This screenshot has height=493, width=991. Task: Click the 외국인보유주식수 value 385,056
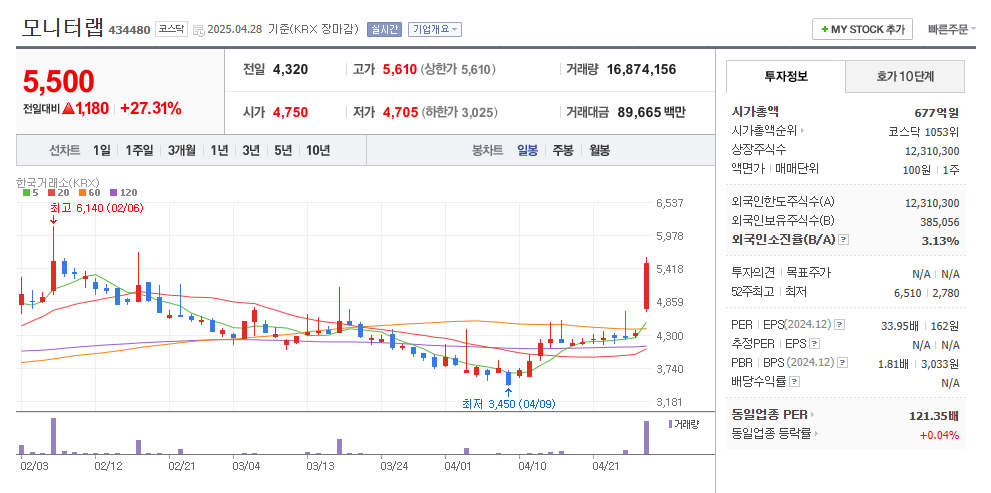coord(940,222)
